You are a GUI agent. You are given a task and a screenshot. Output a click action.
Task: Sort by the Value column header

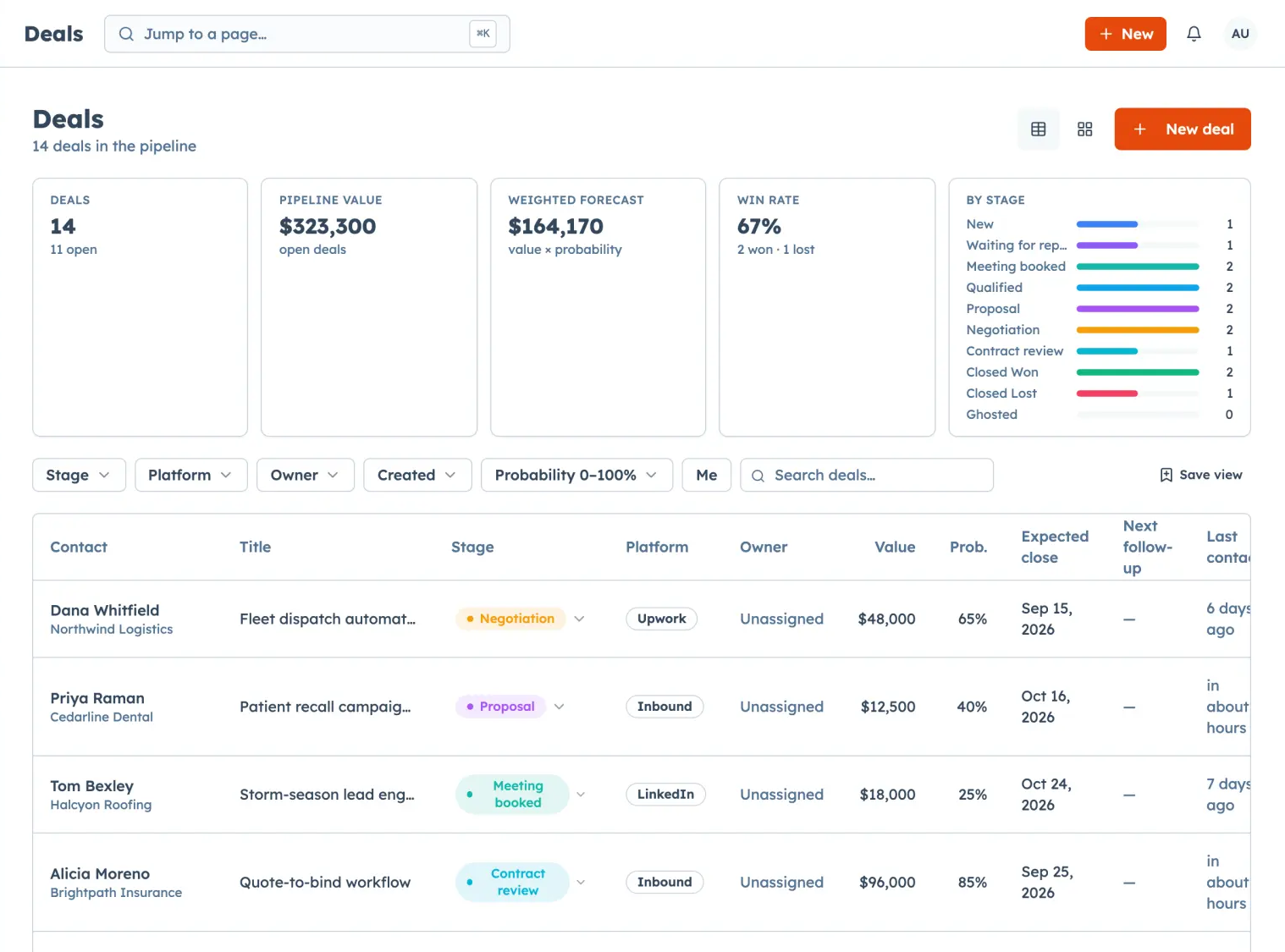click(895, 547)
